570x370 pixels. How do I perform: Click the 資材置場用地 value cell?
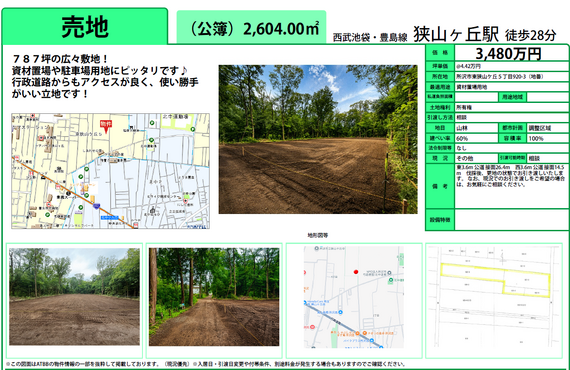click(x=511, y=87)
